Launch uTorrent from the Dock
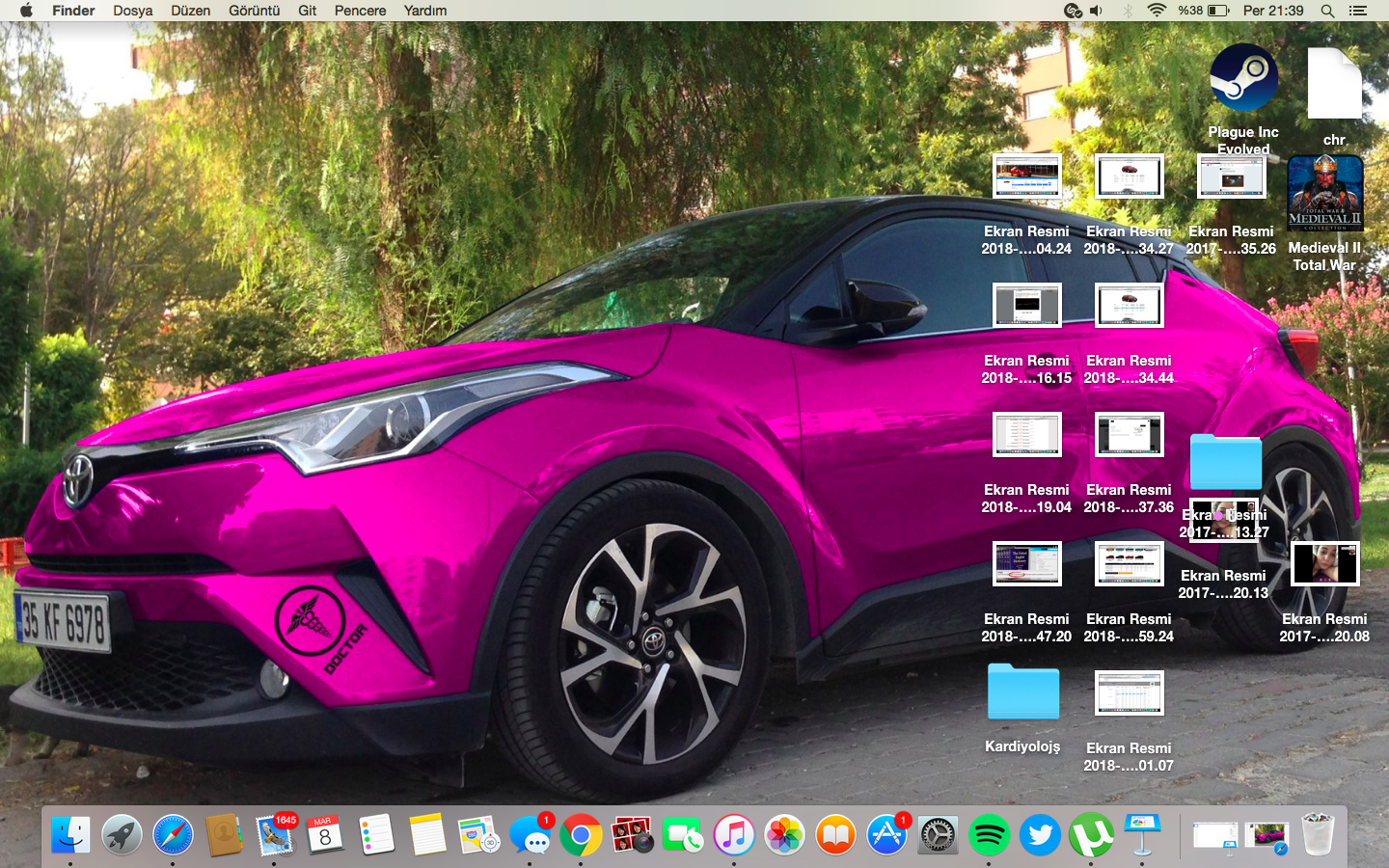Viewport: 1389px width, 868px height. pos(1091,834)
